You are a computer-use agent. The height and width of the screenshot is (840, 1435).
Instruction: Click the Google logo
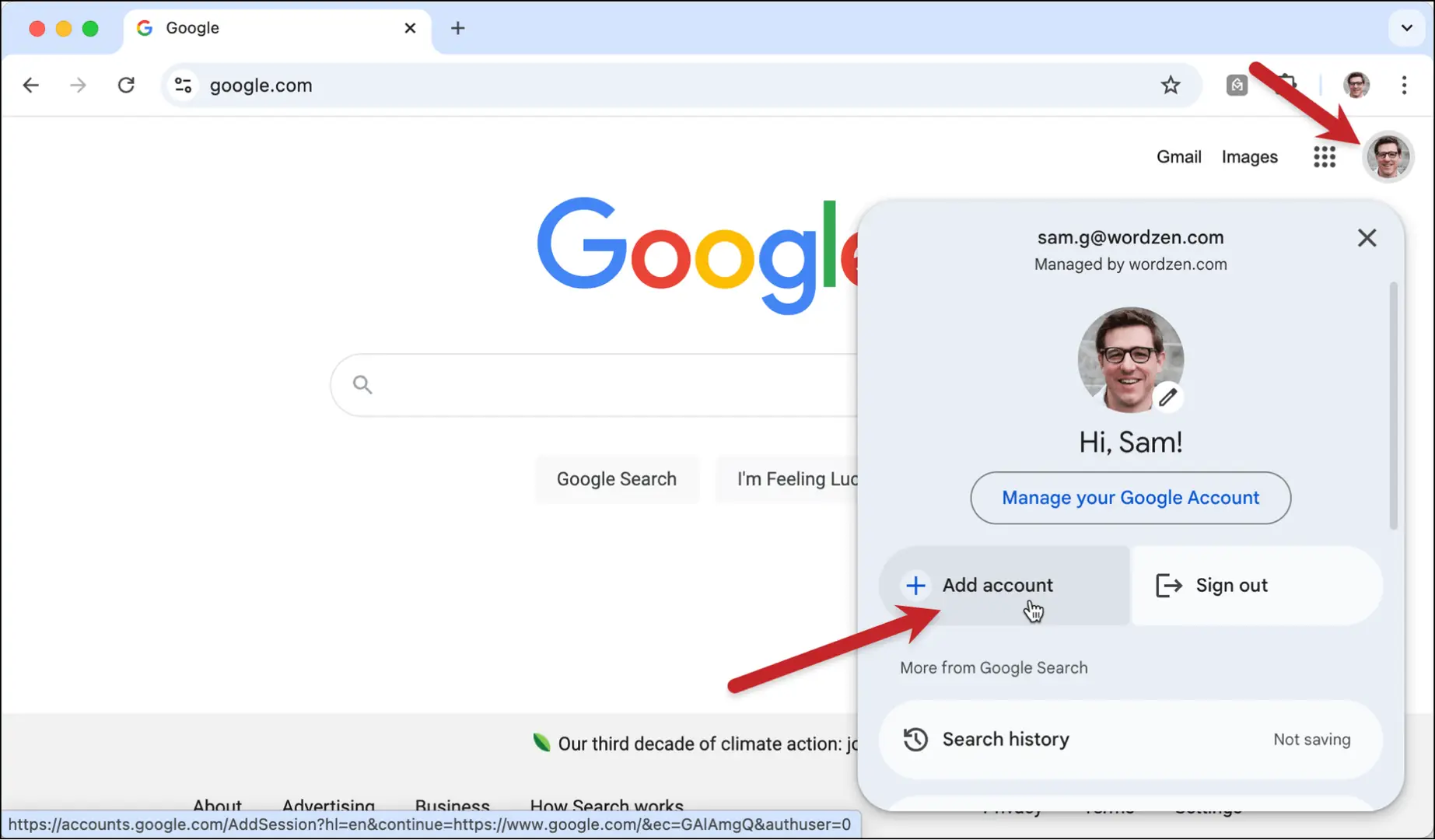tap(698, 255)
